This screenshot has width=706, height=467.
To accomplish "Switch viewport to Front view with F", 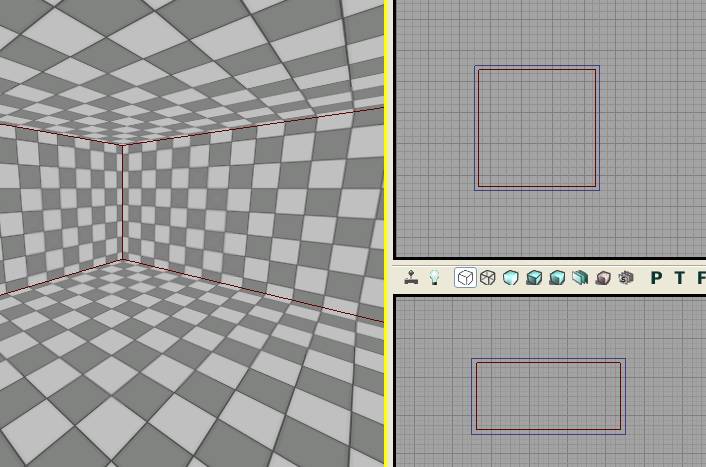I will [x=701, y=278].
